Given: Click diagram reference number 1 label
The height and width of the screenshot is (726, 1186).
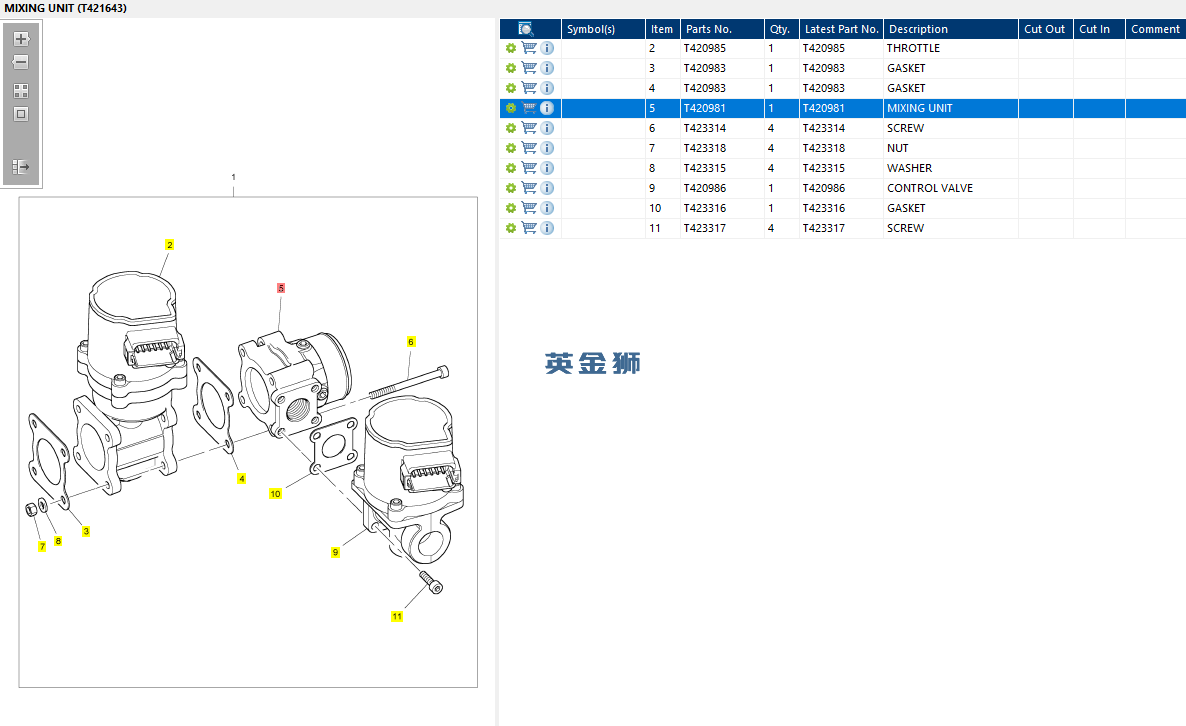Looking at the screenshot, I should 234,177.
